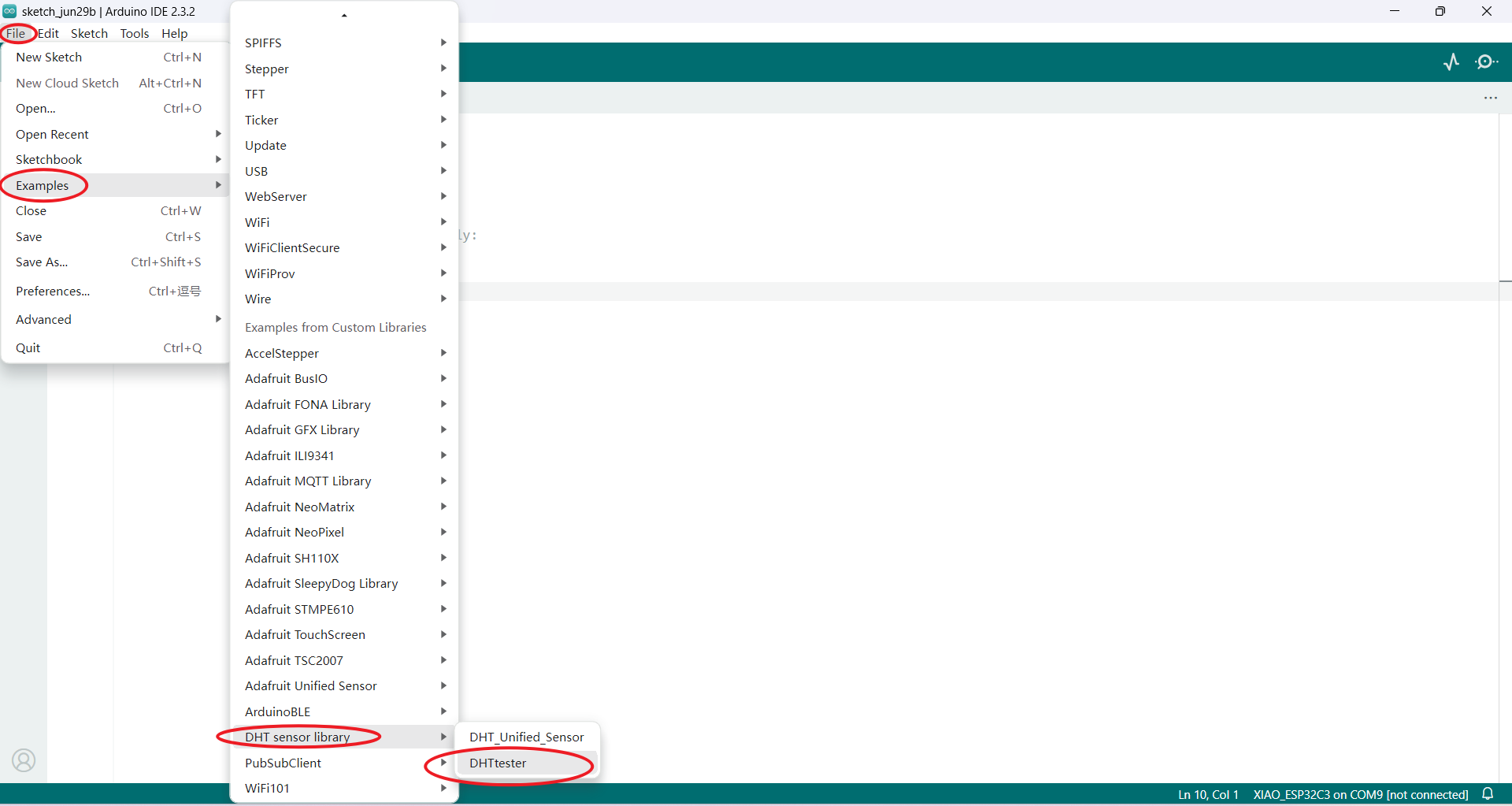Open the File menu

click(16, 33)
